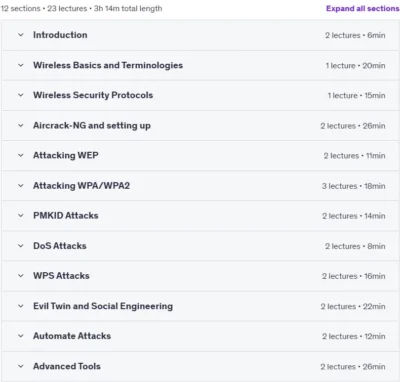
Task: Expand Wireless Security Protocols chevron
Action: coord(21,95)
